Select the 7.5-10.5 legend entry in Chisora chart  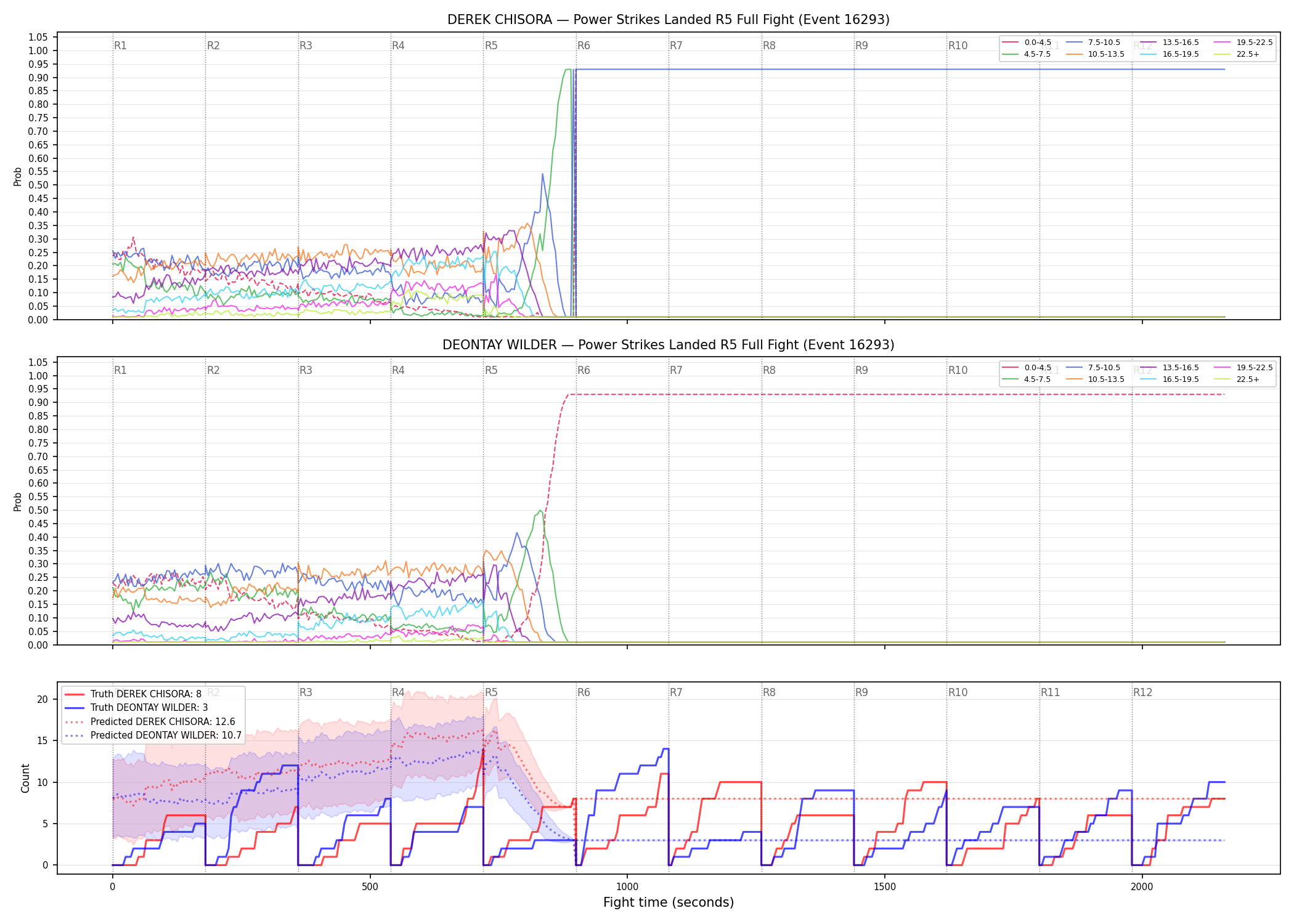[1094, 43]
